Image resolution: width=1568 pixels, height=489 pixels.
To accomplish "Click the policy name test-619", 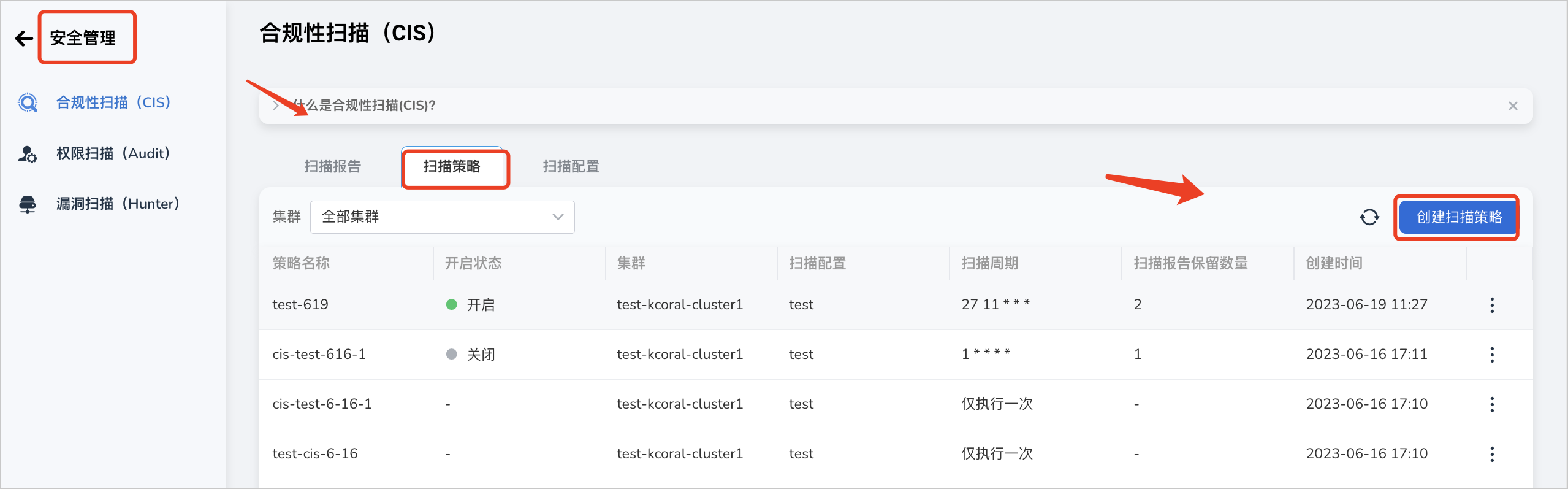I will click(300, 304).
